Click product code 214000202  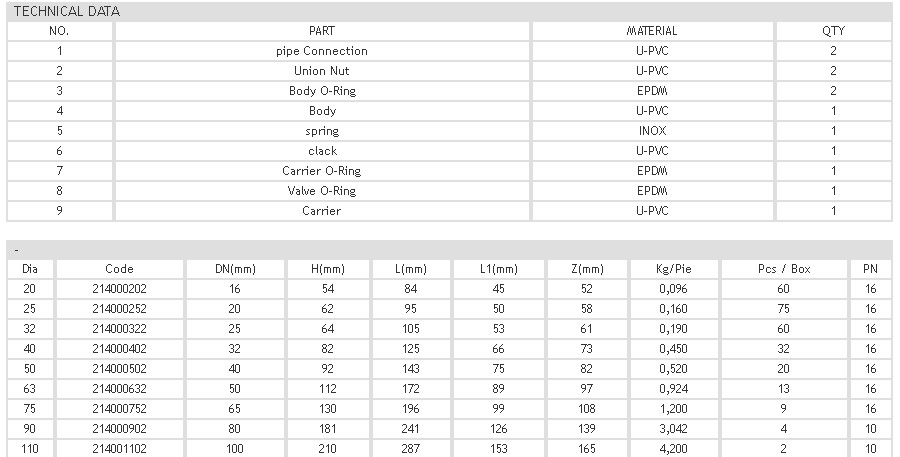click(x=119, y=289)
